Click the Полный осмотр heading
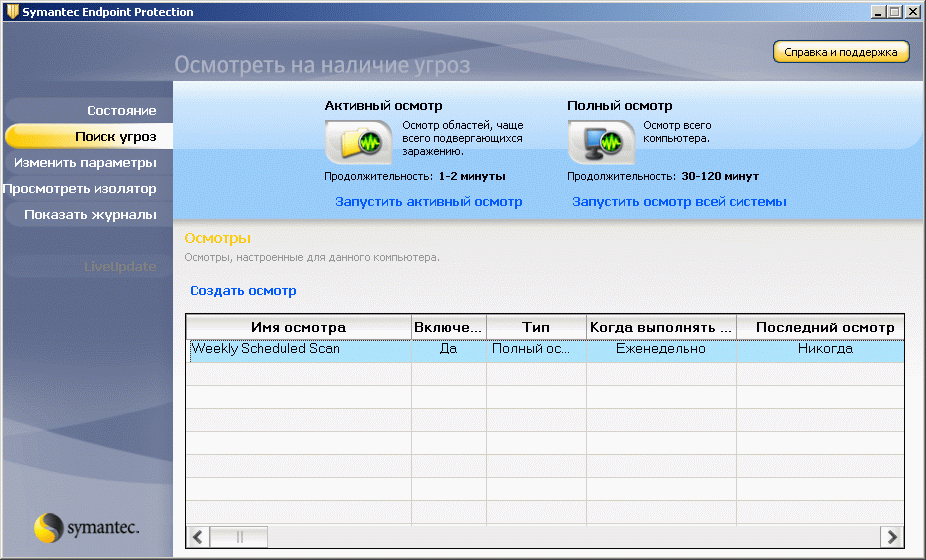Image resolution: width=926 pixels, height=560 pixels. (x=619, y=106)
